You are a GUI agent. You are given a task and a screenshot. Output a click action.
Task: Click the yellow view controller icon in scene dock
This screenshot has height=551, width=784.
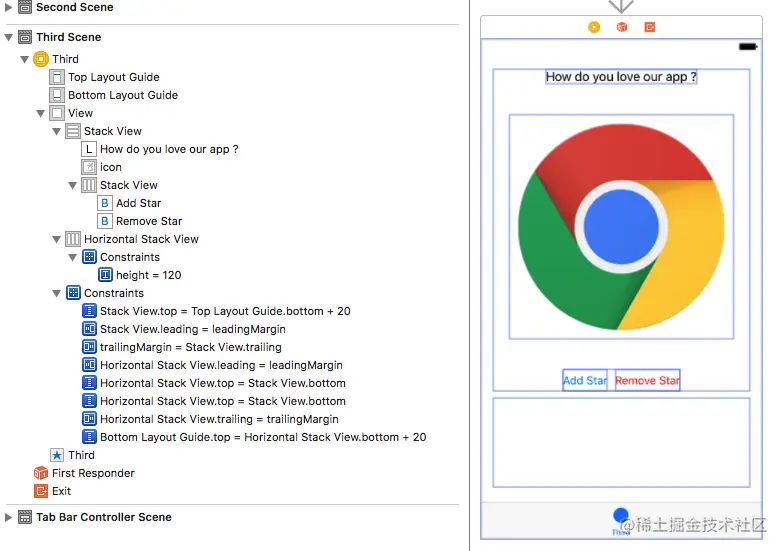(x=594, y=27)
